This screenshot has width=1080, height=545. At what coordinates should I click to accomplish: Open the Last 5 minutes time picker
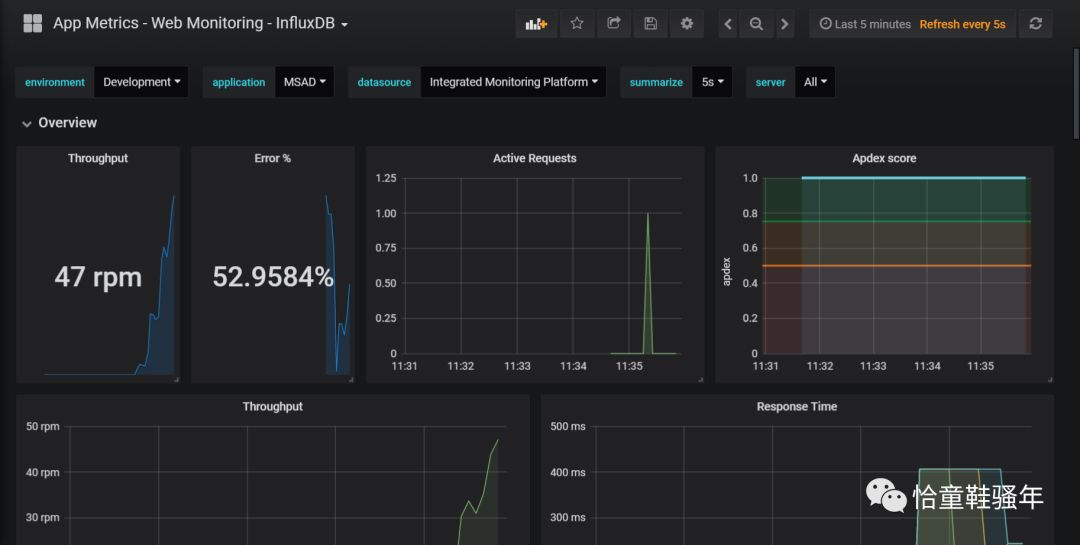[x=864, y=24]
